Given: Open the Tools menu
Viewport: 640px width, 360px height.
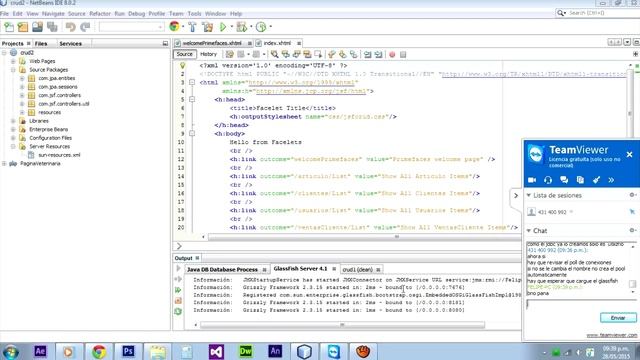Looking at the screenshot, I should click(194, 13).
